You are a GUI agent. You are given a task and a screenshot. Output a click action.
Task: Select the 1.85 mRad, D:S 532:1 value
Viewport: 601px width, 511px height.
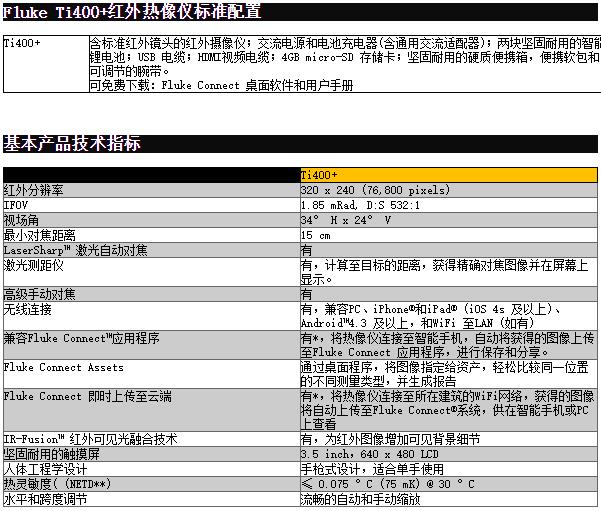pyautogui.click(x=360, y=205)
